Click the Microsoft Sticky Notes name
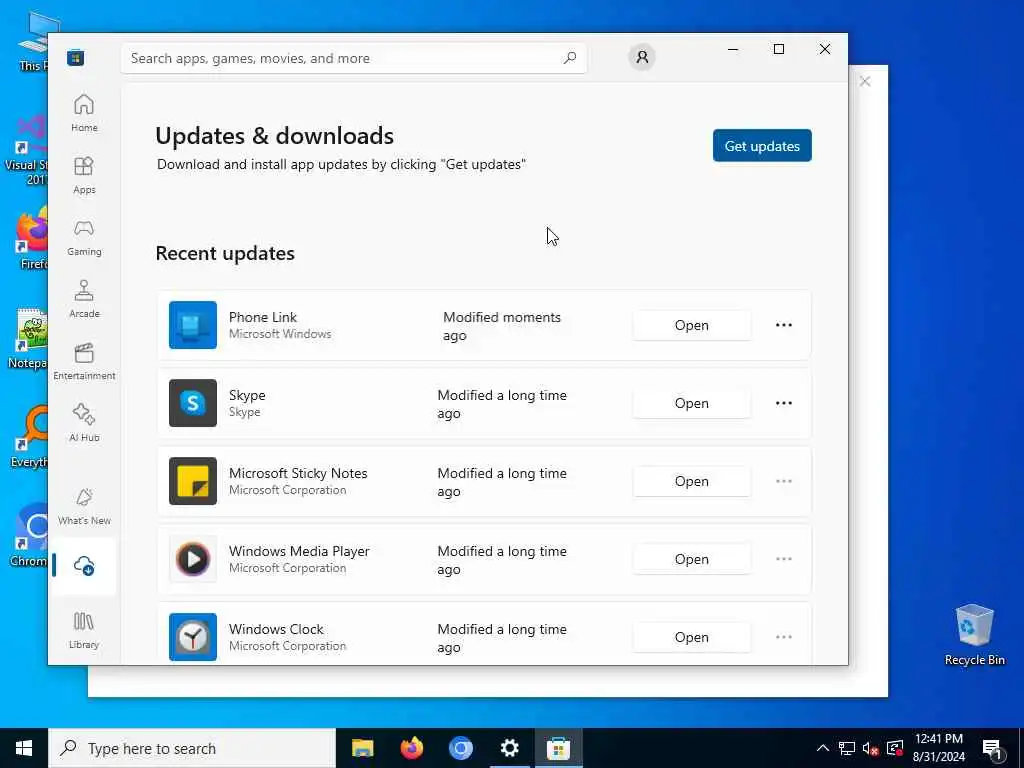Image resolution: width=1024 pixels, height=768 pixels. [x=298, y=473]
